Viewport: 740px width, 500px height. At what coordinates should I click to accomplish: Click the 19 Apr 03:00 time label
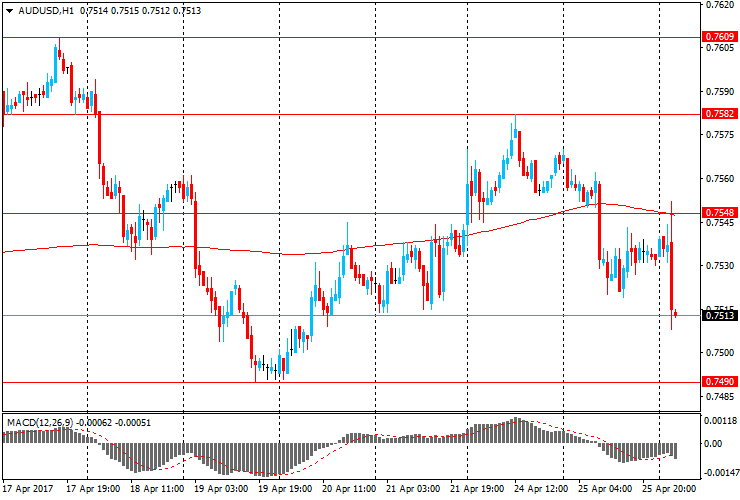(x=221, y=489)
